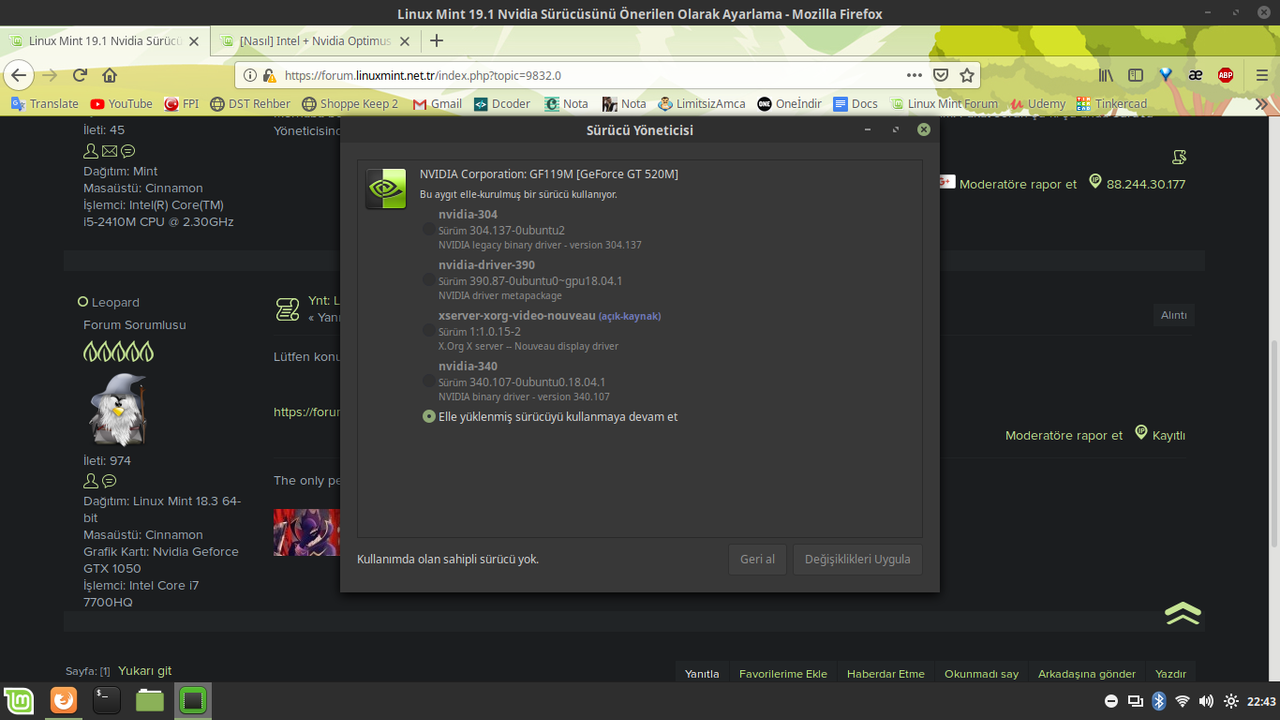1280x720 pixels.
Task: Open the Linux Mint Forum bookmark
Action: pyautogui.click(x=944, y=104)
